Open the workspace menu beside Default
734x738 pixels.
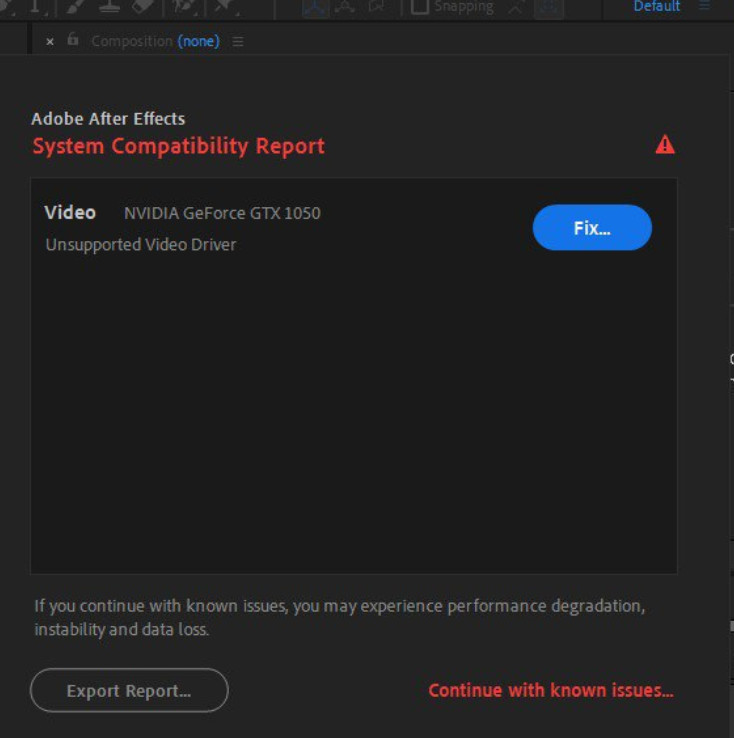704,6
